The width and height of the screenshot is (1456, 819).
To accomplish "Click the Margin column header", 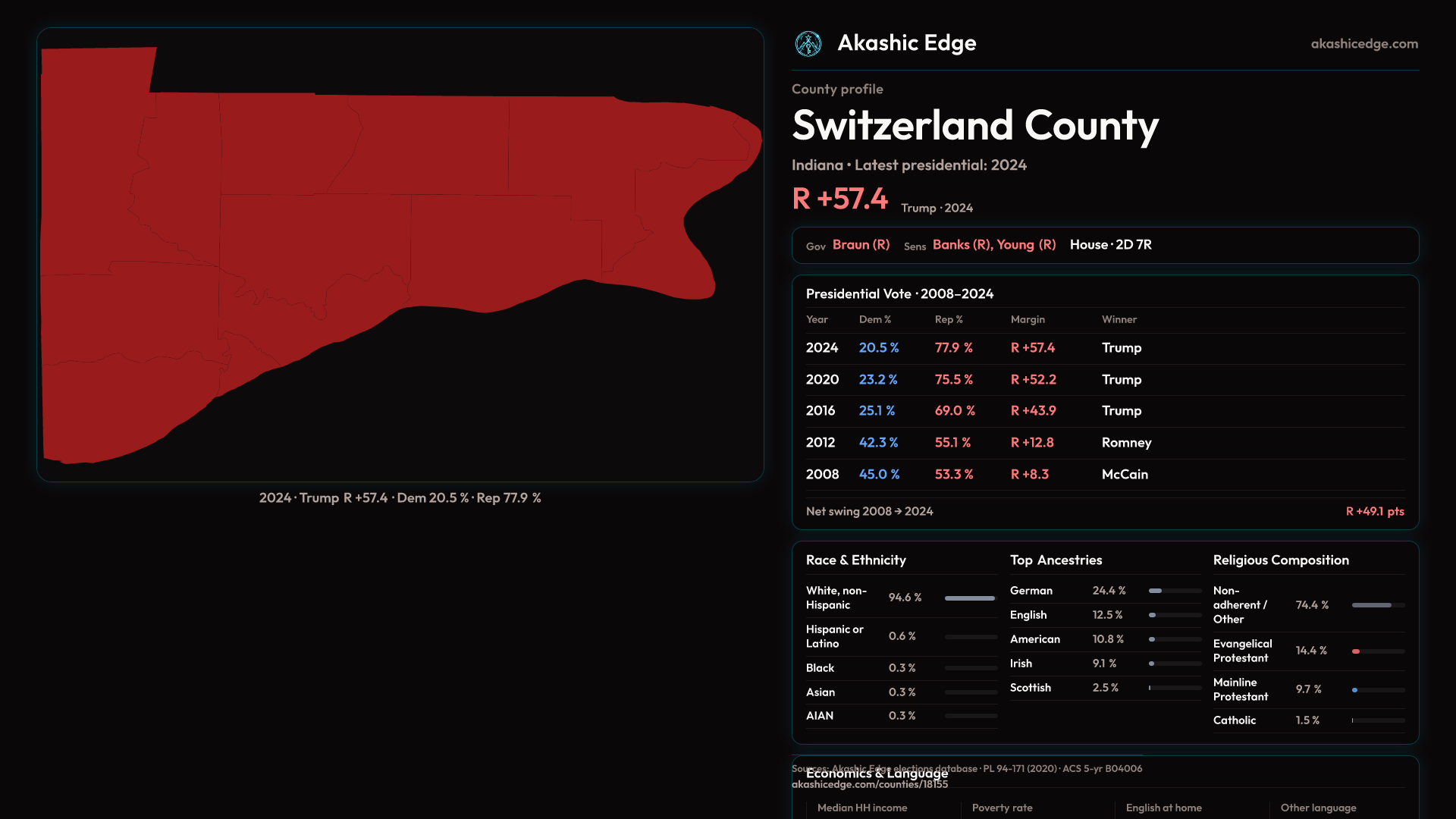I will (1028, 320).
